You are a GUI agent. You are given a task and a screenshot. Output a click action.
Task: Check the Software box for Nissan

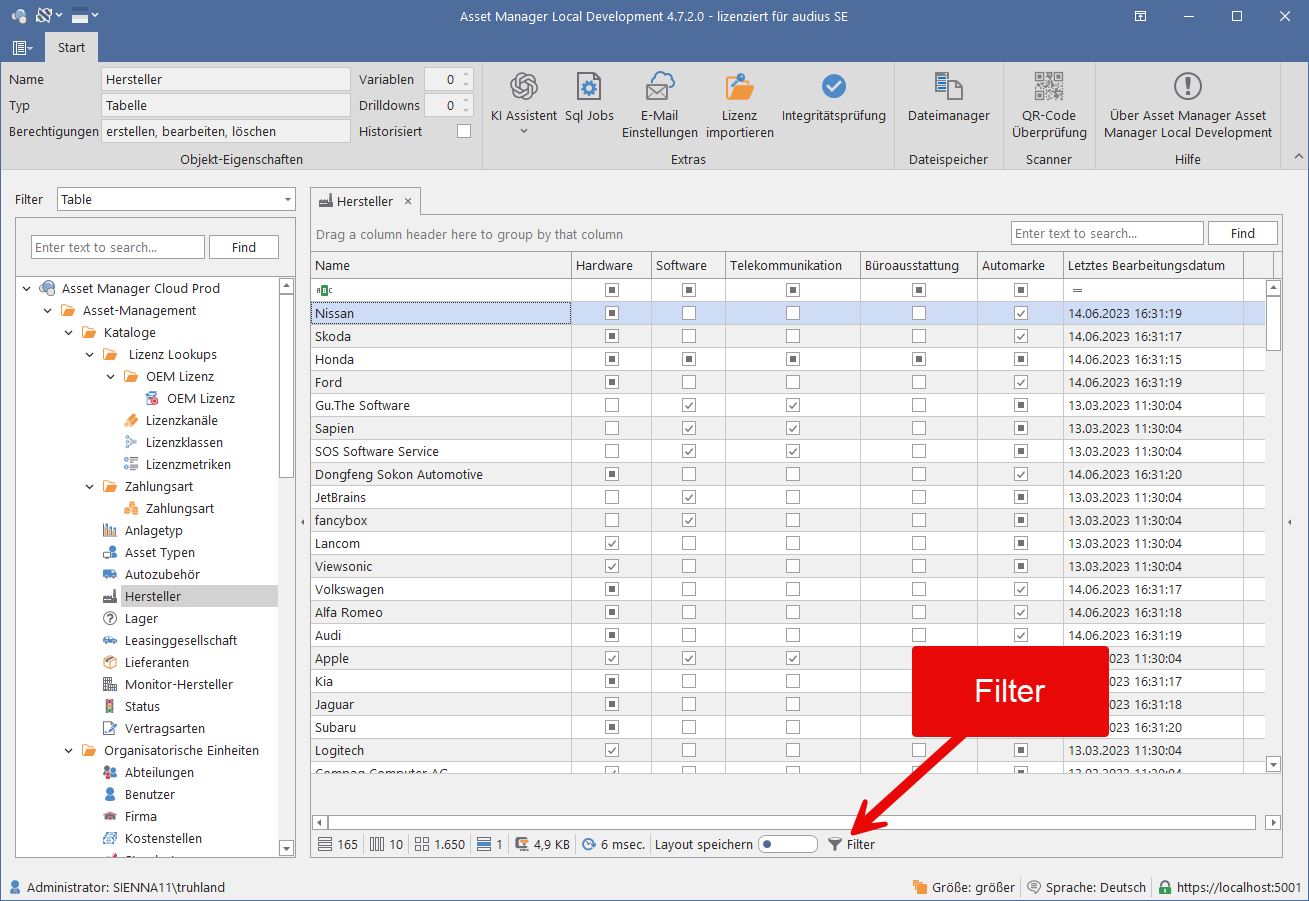click(689, 313)
